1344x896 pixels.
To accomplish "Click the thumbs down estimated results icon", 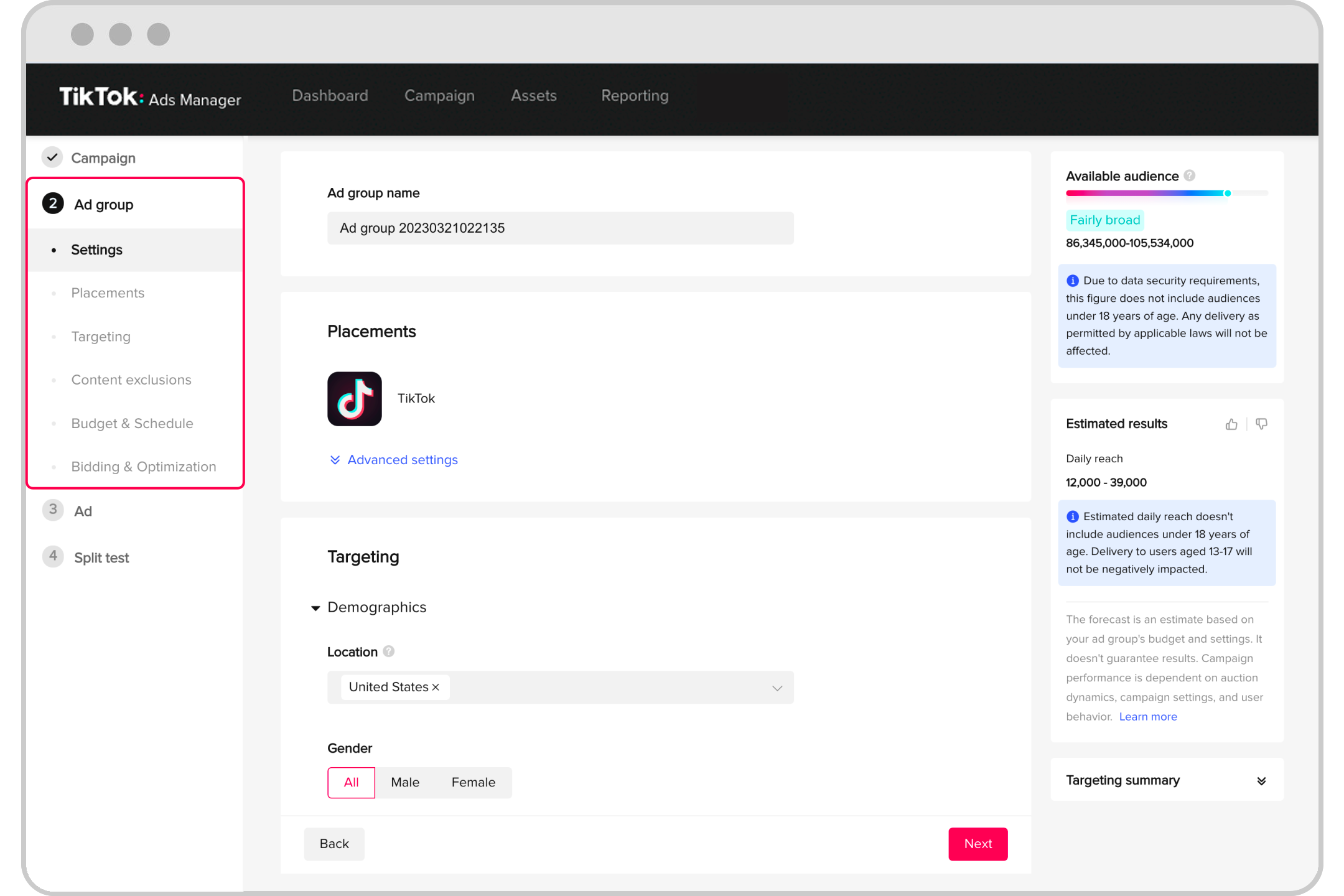I will coord(1262,422).
